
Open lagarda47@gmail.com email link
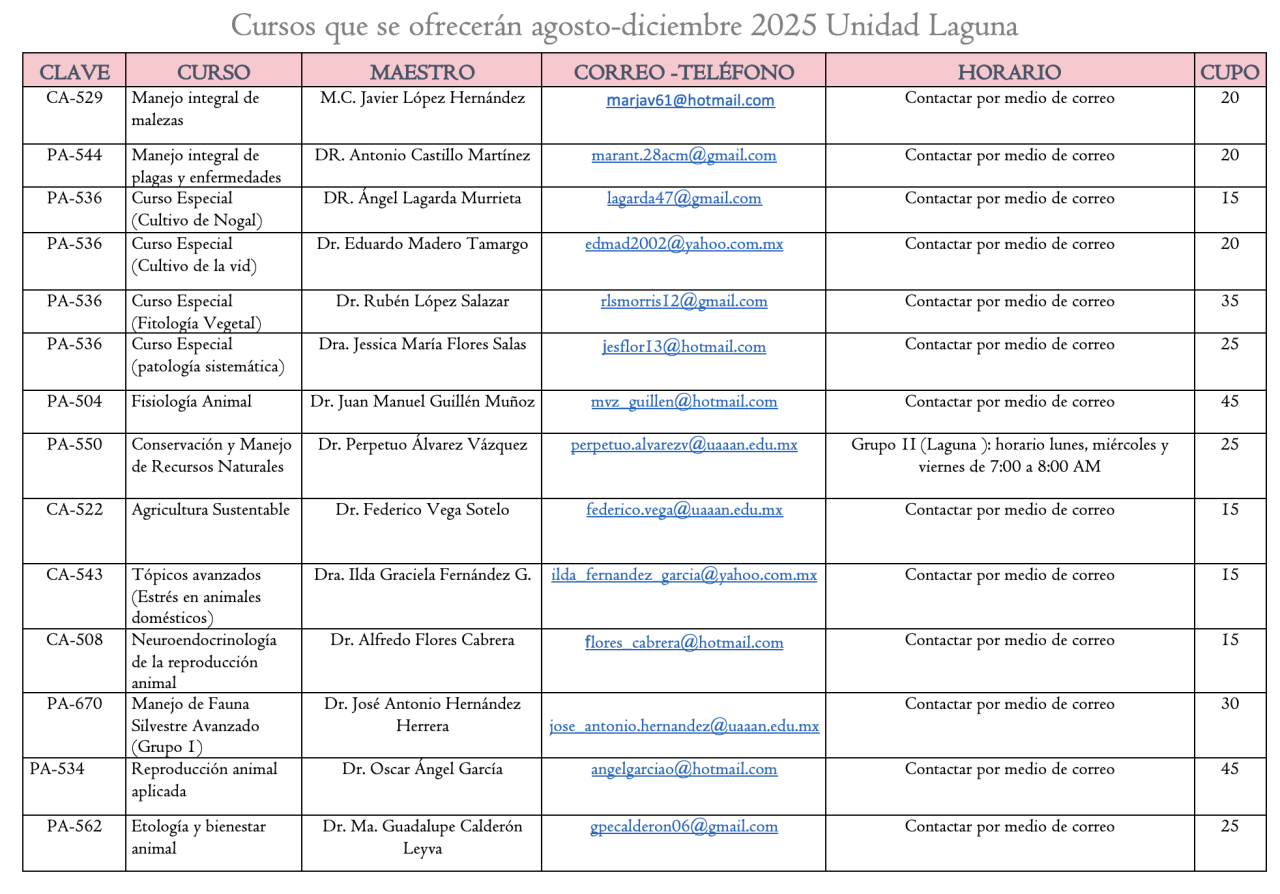pos(684,199)
